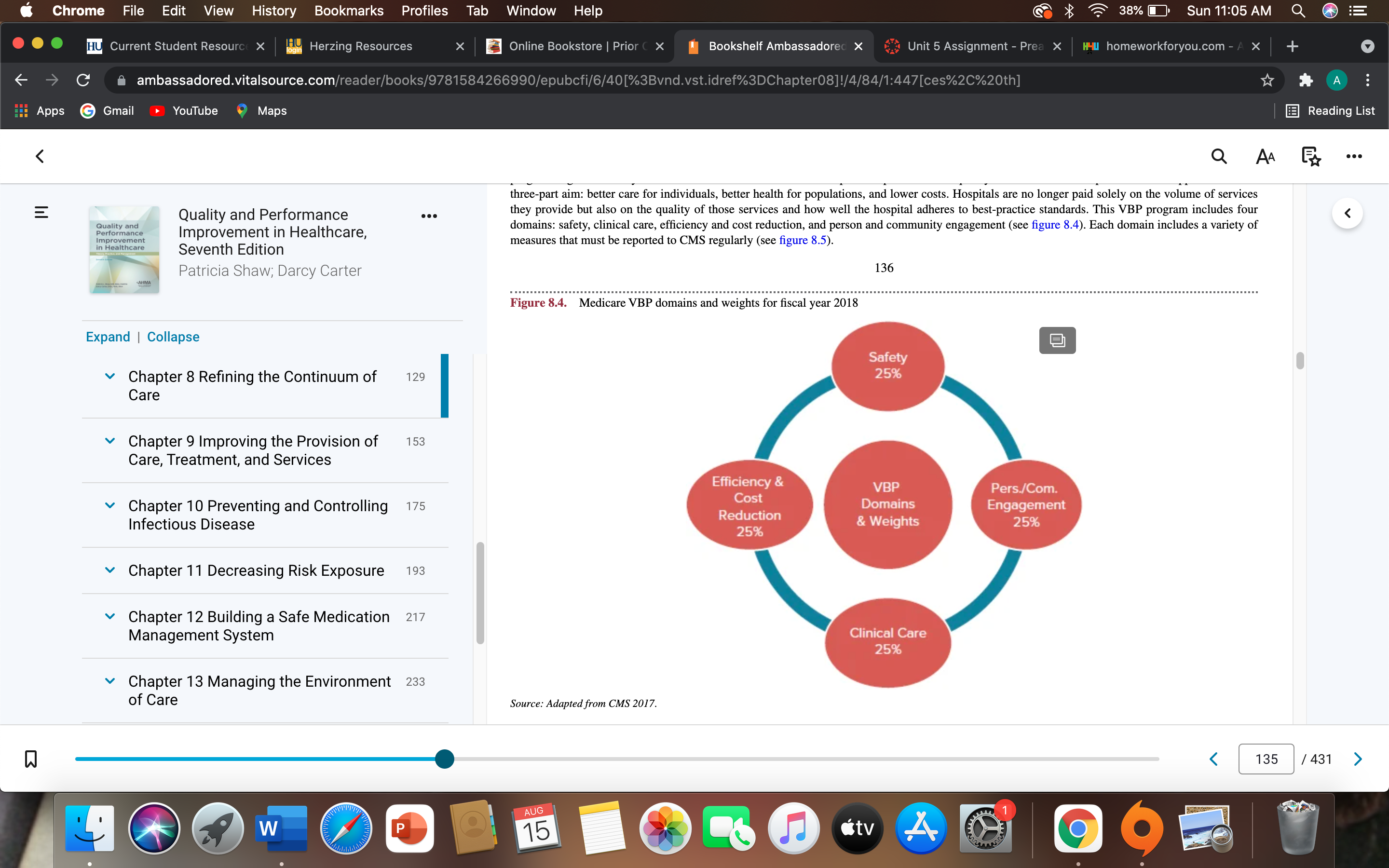Open Finder from the Dock
Viewport: 1389px width, 868px height.
(90, 828)
